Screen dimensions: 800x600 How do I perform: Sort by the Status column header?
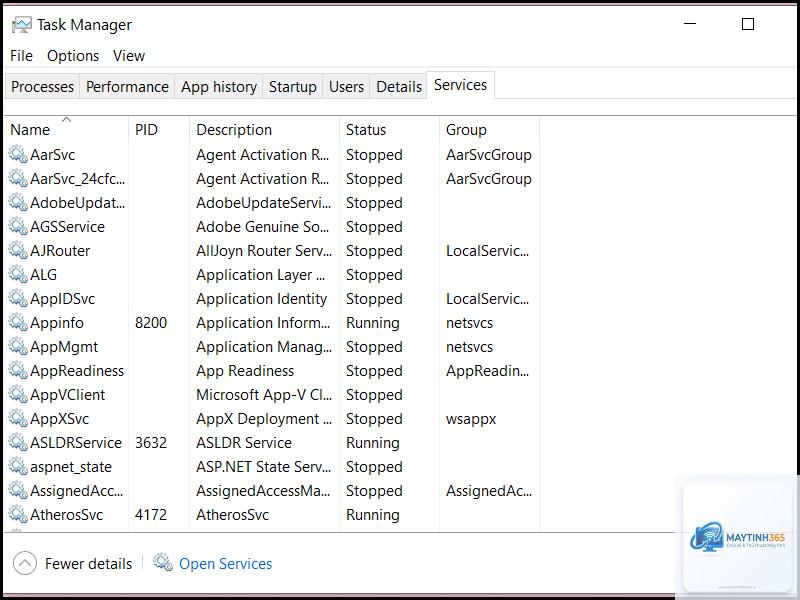tap(389, 130)
